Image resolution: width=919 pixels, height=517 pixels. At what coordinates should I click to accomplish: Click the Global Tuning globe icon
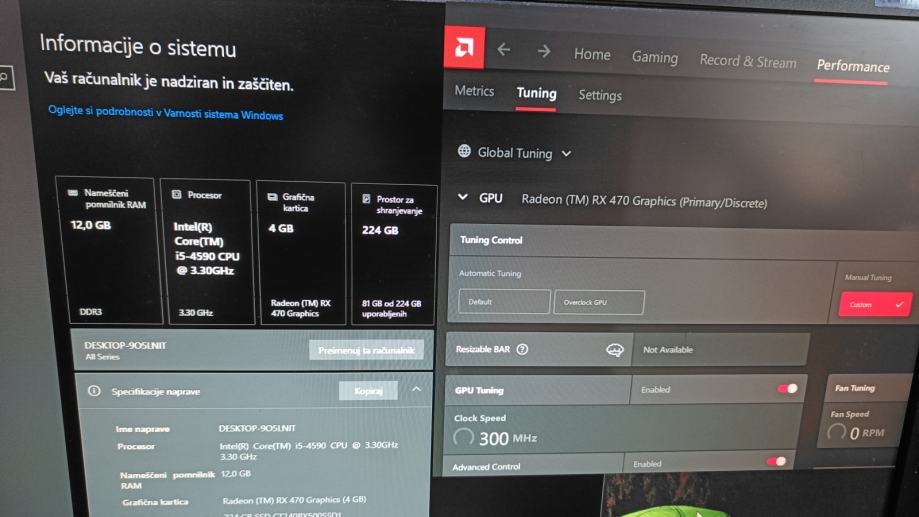pos(464,151)
